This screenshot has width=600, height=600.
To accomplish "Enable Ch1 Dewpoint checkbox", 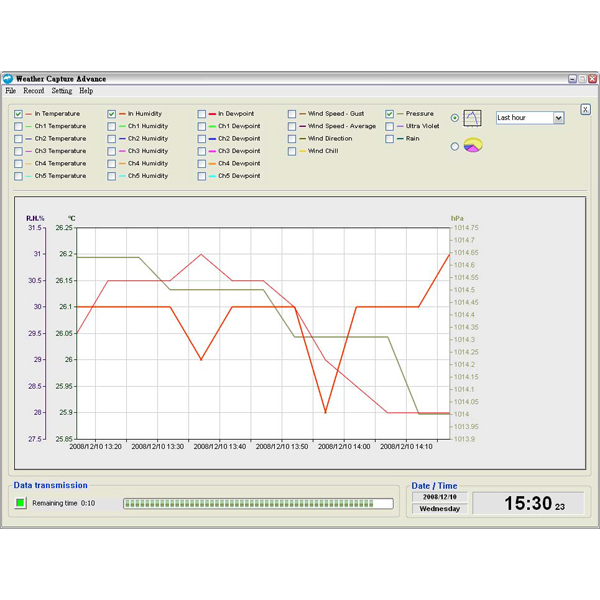I will click(x=202, y=126).
